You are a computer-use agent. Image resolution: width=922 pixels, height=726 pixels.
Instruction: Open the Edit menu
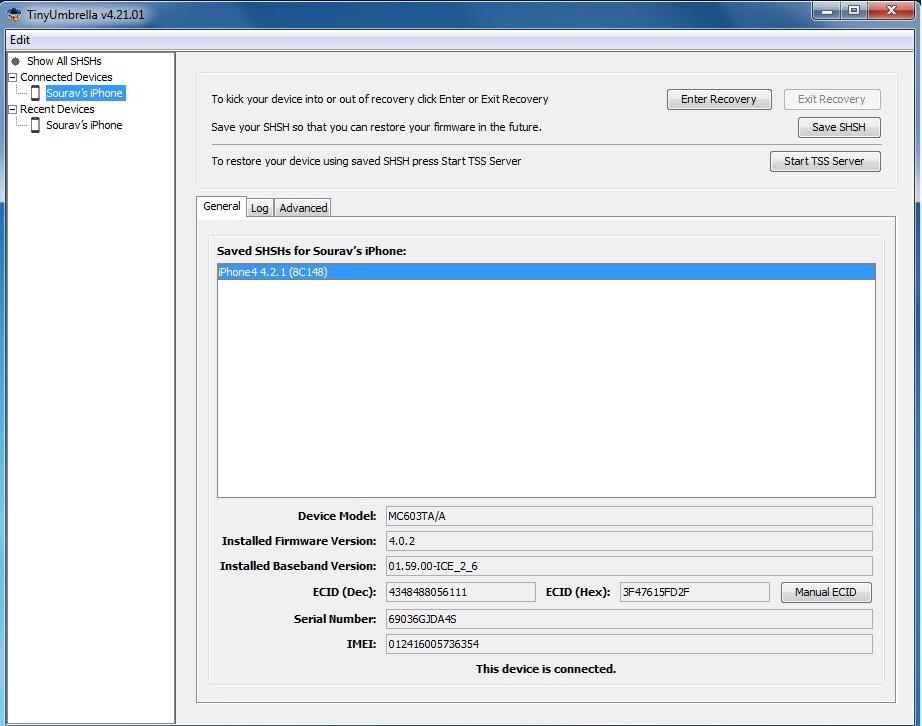(20, 40)
